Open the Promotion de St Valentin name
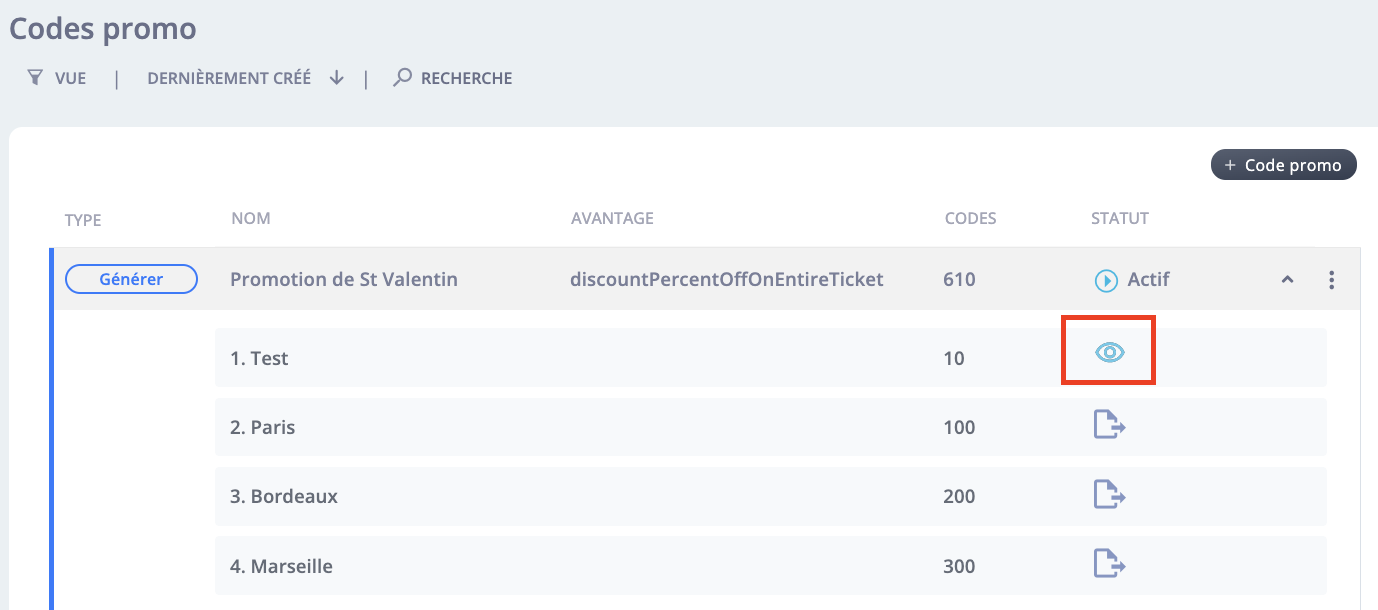 click(x=344, y=280)
